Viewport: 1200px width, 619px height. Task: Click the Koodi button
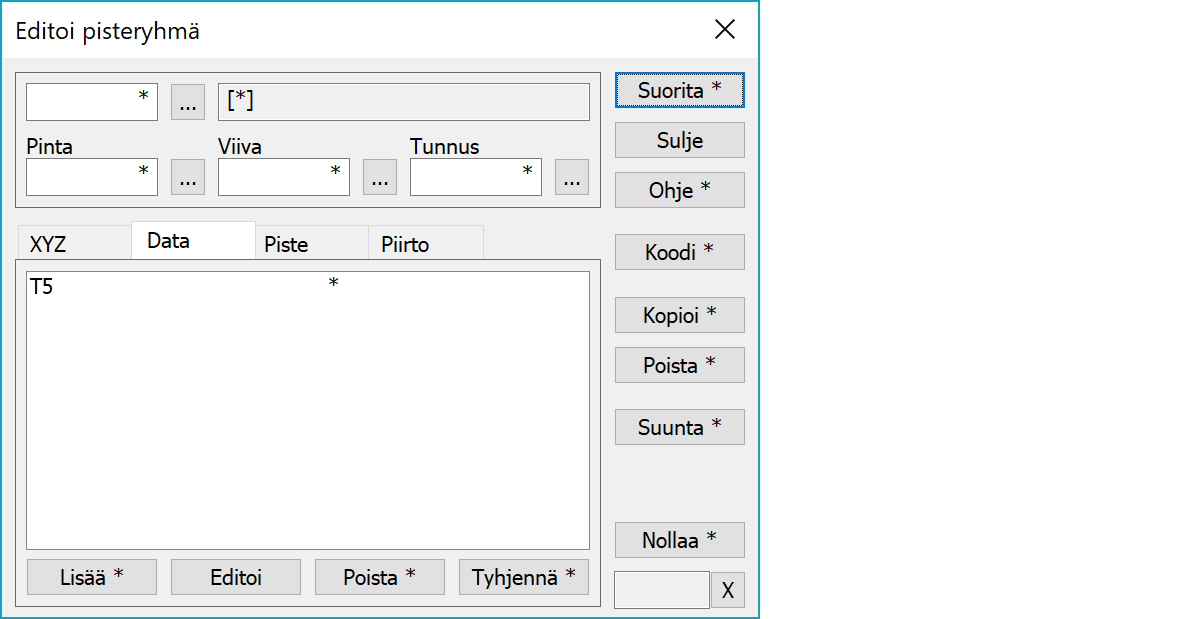coord(679,252)
